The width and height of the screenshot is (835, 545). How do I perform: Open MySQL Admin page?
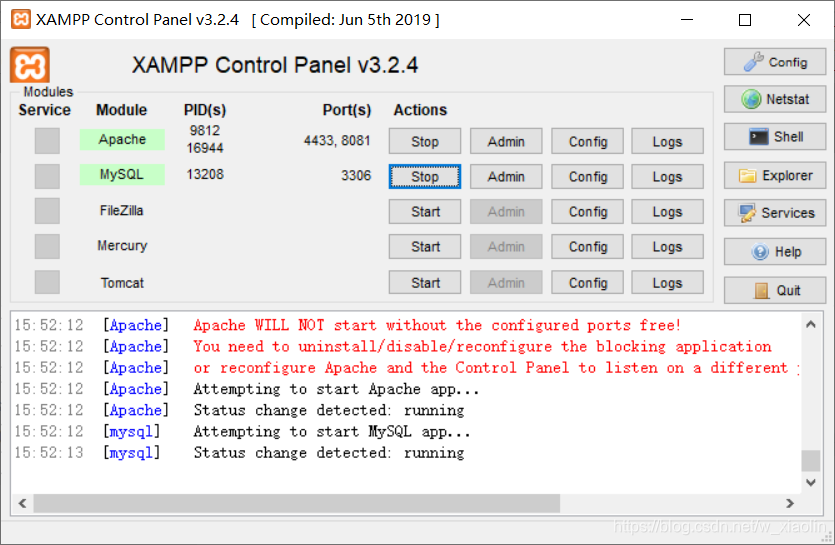(x=506, y=176)
